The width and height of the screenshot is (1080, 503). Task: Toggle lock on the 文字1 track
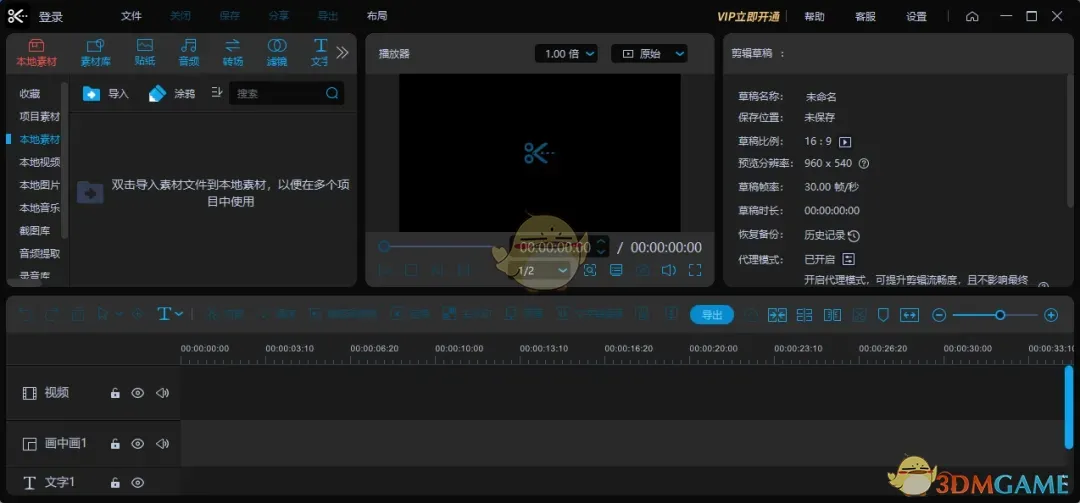click(x=115, y=483)
